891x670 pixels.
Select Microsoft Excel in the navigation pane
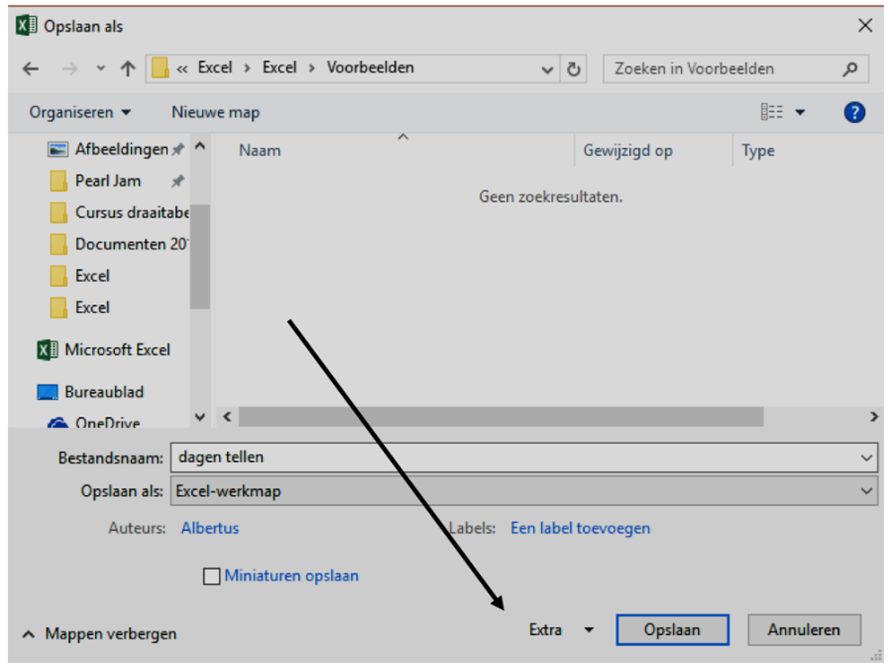pyautogui.click(x=116, y=350)
